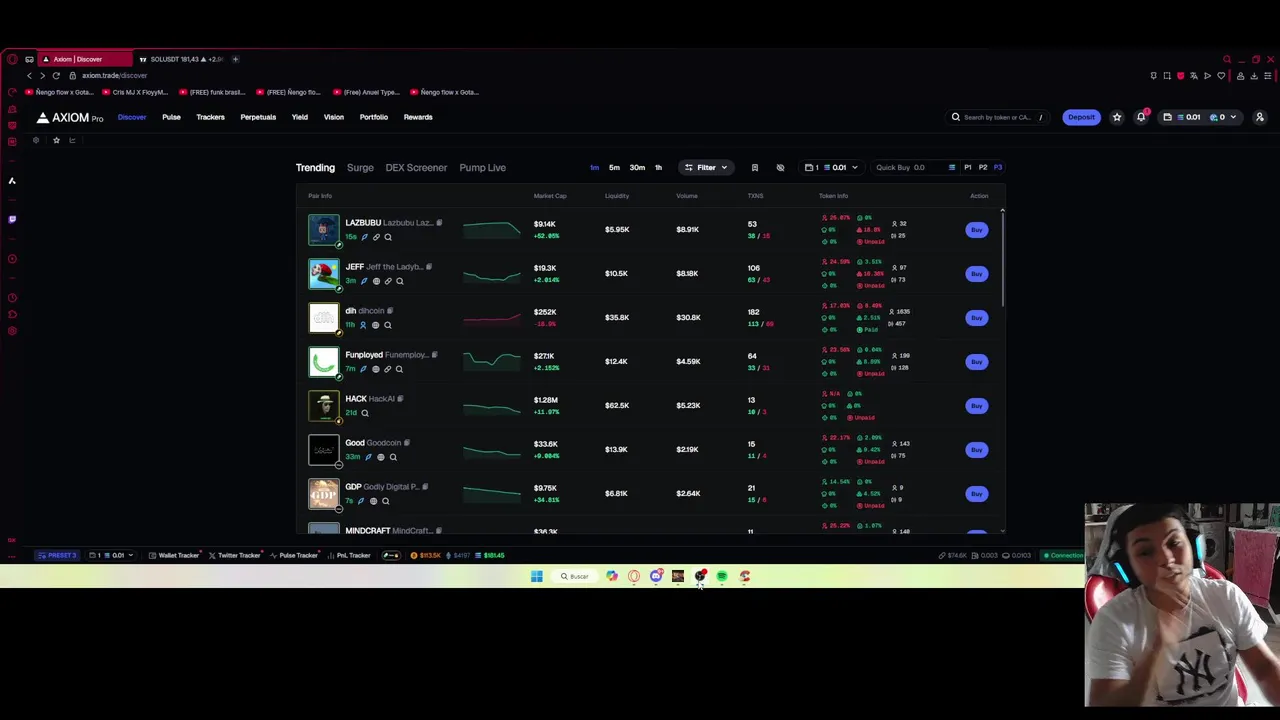Click the star icon below the Axiom logo

[x=56, y=140]
